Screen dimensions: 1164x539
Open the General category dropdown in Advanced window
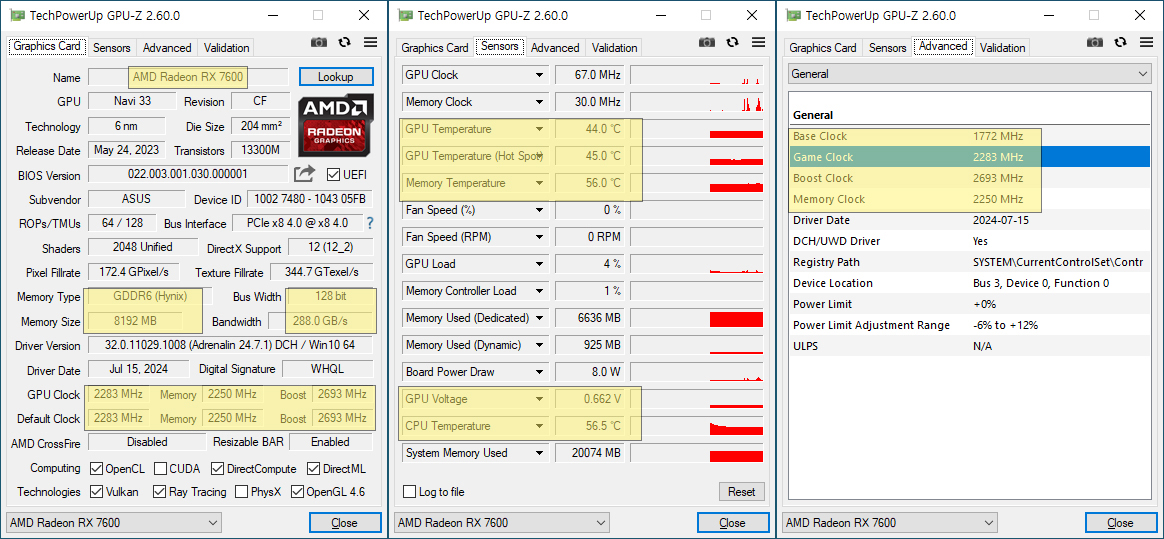click(x=969, y=74)
